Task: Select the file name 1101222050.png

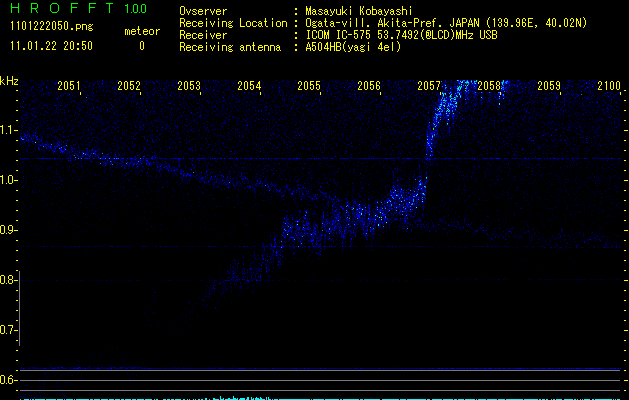Action: (x=52, y=26)
